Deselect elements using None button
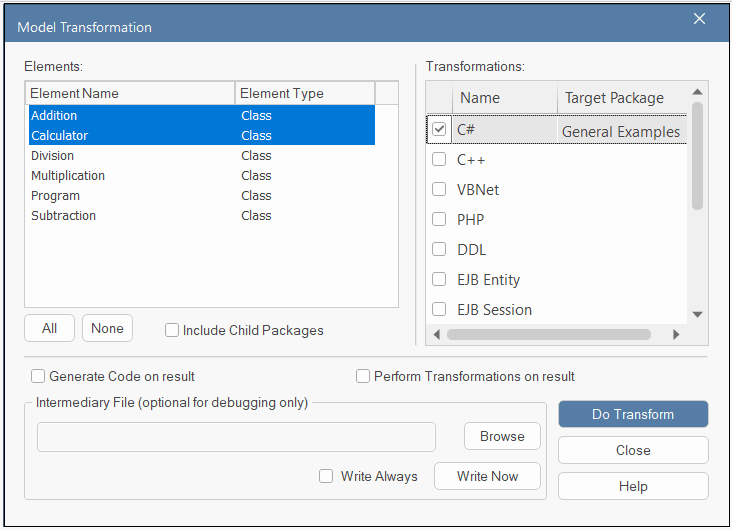734x530 pixels. coord(107,328)
